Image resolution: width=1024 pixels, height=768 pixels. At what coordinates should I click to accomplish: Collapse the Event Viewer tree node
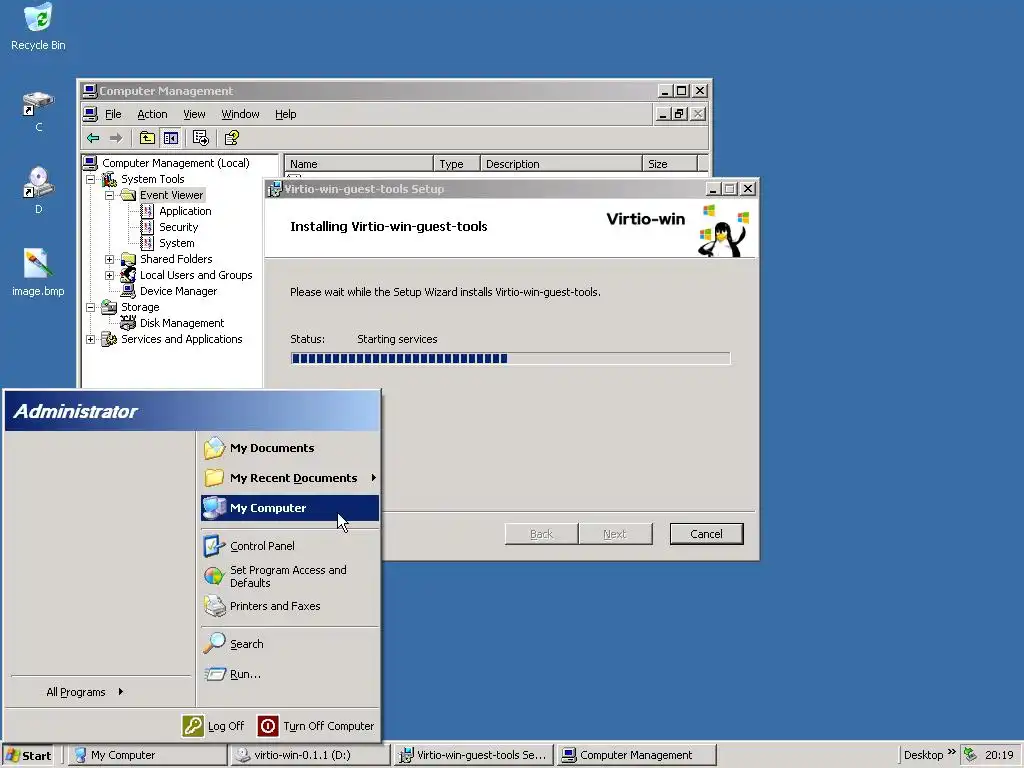coord(110,195)
